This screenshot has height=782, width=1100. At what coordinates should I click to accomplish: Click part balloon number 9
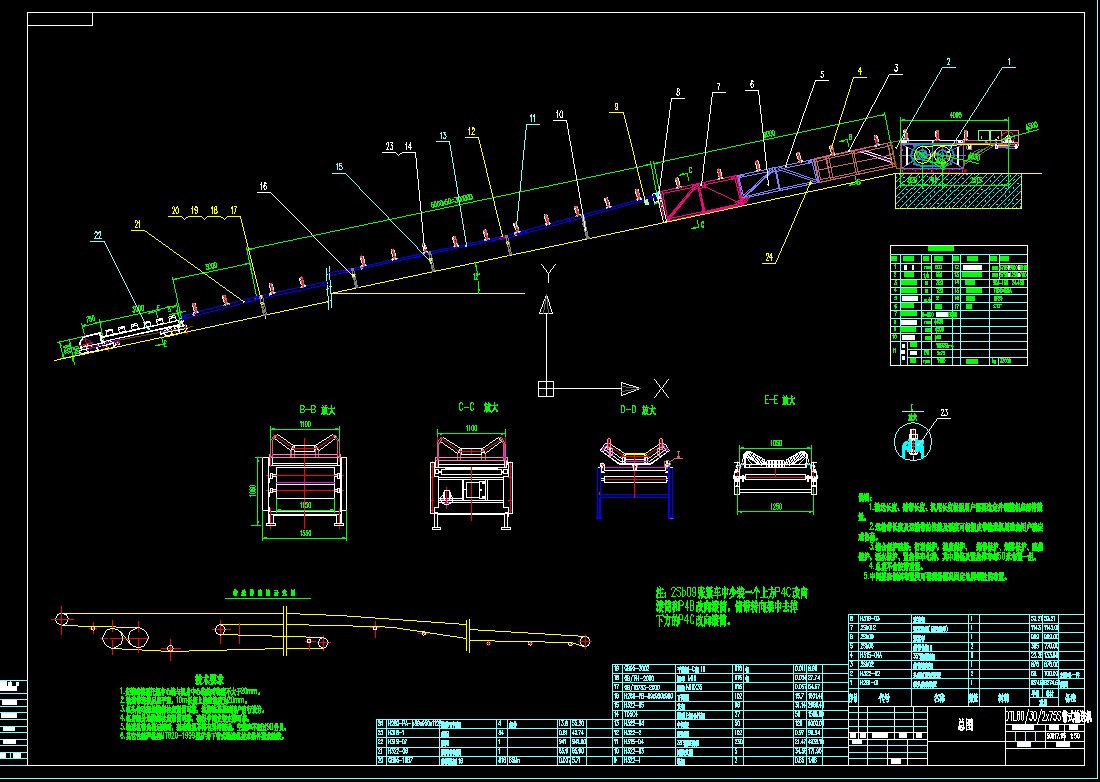(x=617, y=106)
